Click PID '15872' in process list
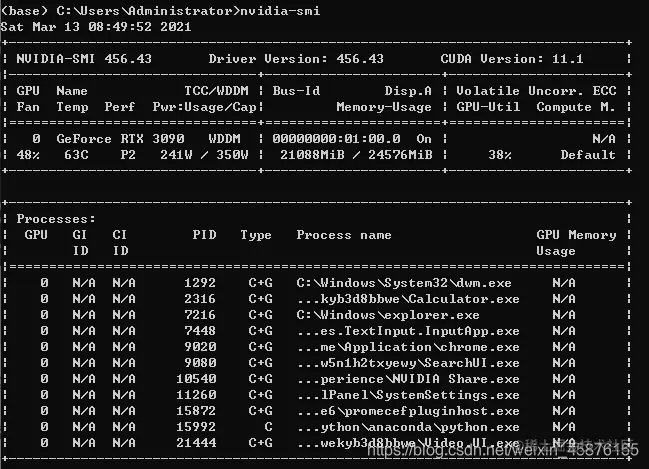The width and height of the screenshot is (649, 469). [197, 411]
